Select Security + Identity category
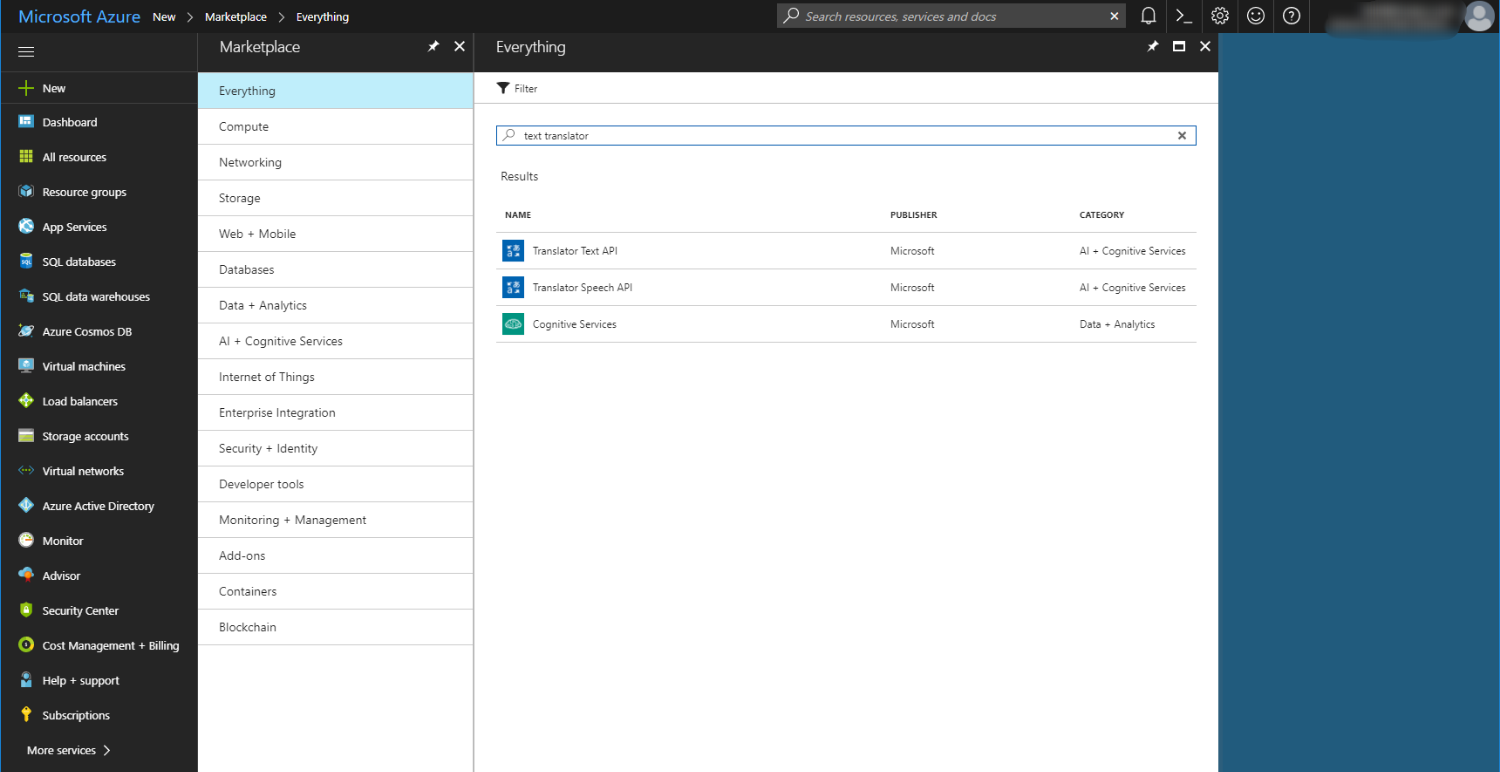Image resolution: width=1500 pixels, height=772 pixels. click(x=335, y=448)
